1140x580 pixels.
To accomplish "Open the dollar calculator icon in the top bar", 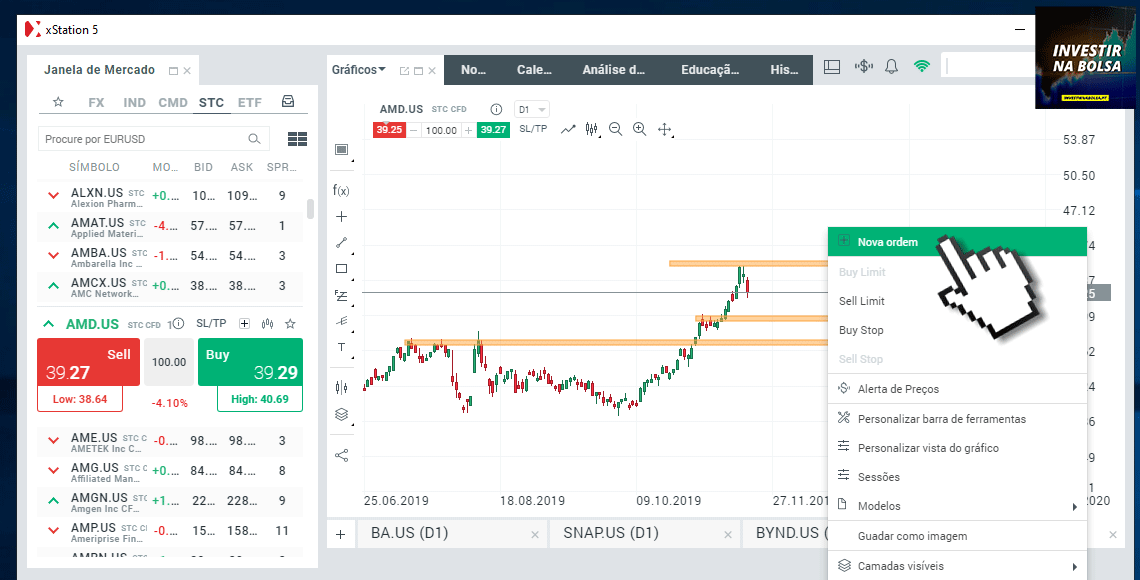I will point(863,67).
